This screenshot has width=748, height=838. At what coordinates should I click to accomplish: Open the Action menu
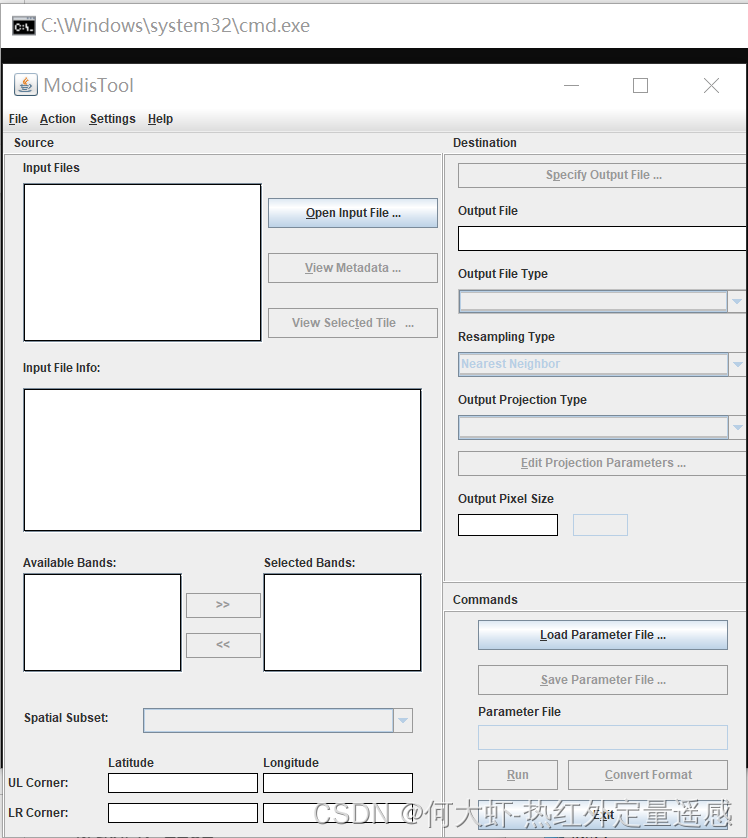click(58, 119)
